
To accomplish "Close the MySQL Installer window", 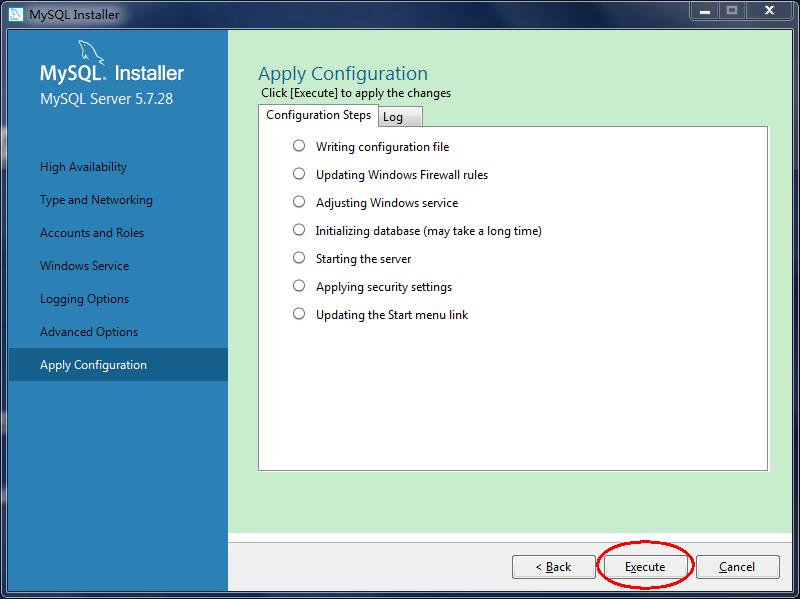I will pyautogui.click(x=769, y=11).
